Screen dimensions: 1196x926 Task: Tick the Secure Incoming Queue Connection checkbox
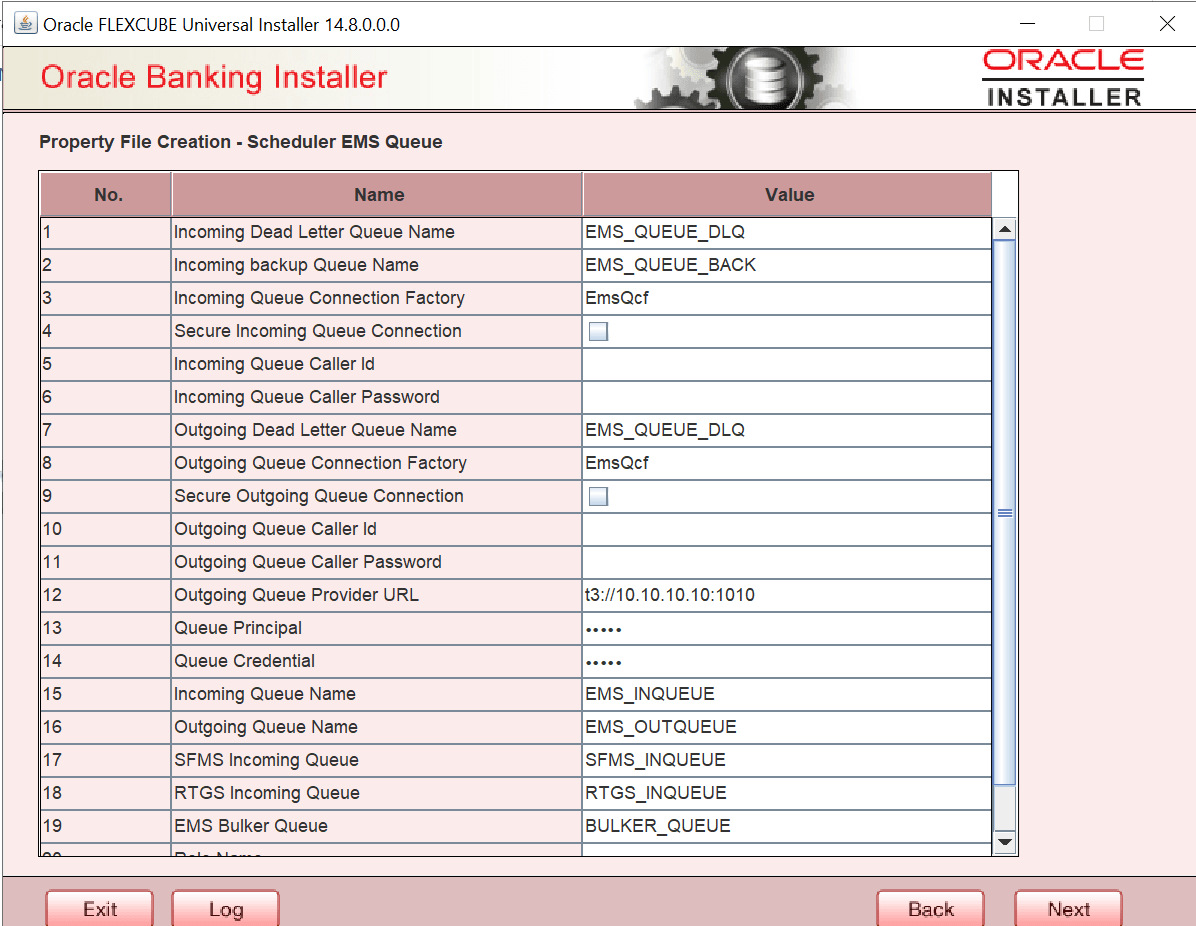[599, 331]
